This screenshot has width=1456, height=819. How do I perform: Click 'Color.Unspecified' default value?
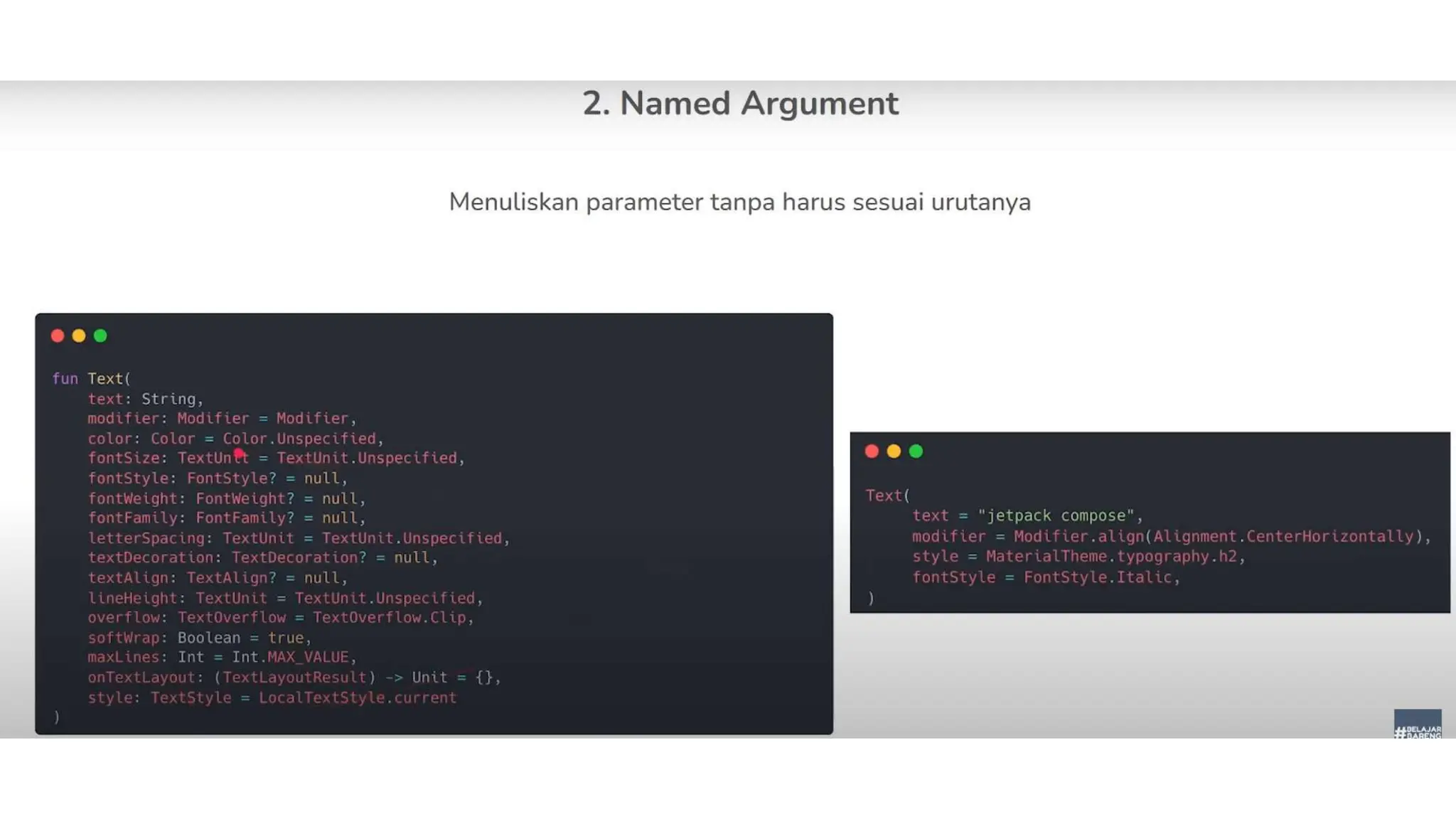299,438
